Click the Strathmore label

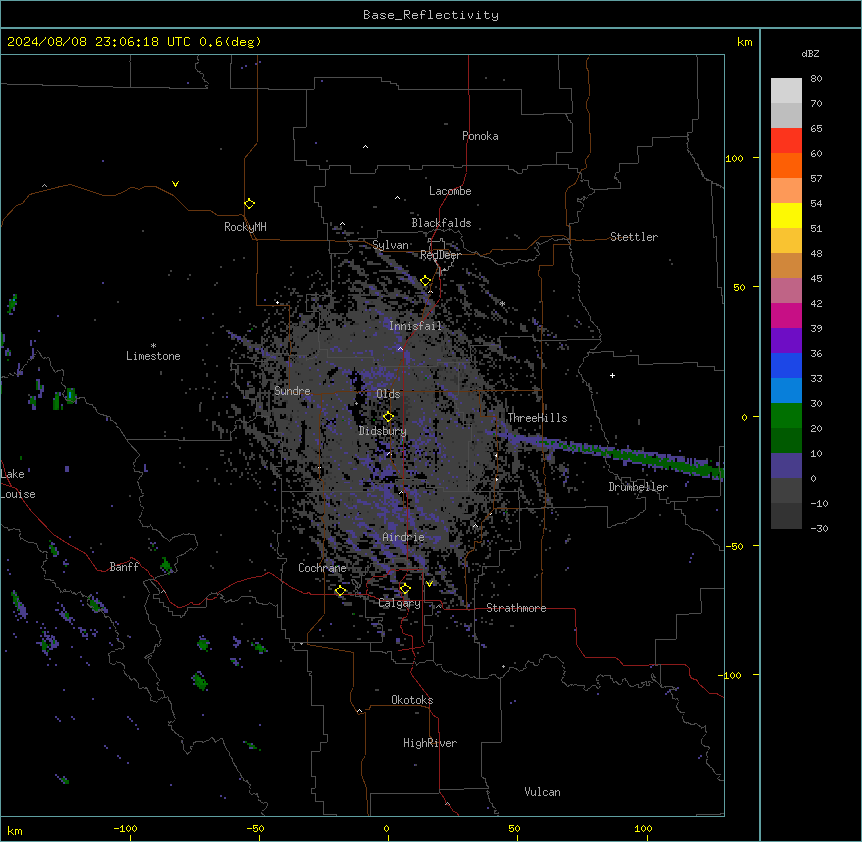pyautogui.click(x=516, y=608)
